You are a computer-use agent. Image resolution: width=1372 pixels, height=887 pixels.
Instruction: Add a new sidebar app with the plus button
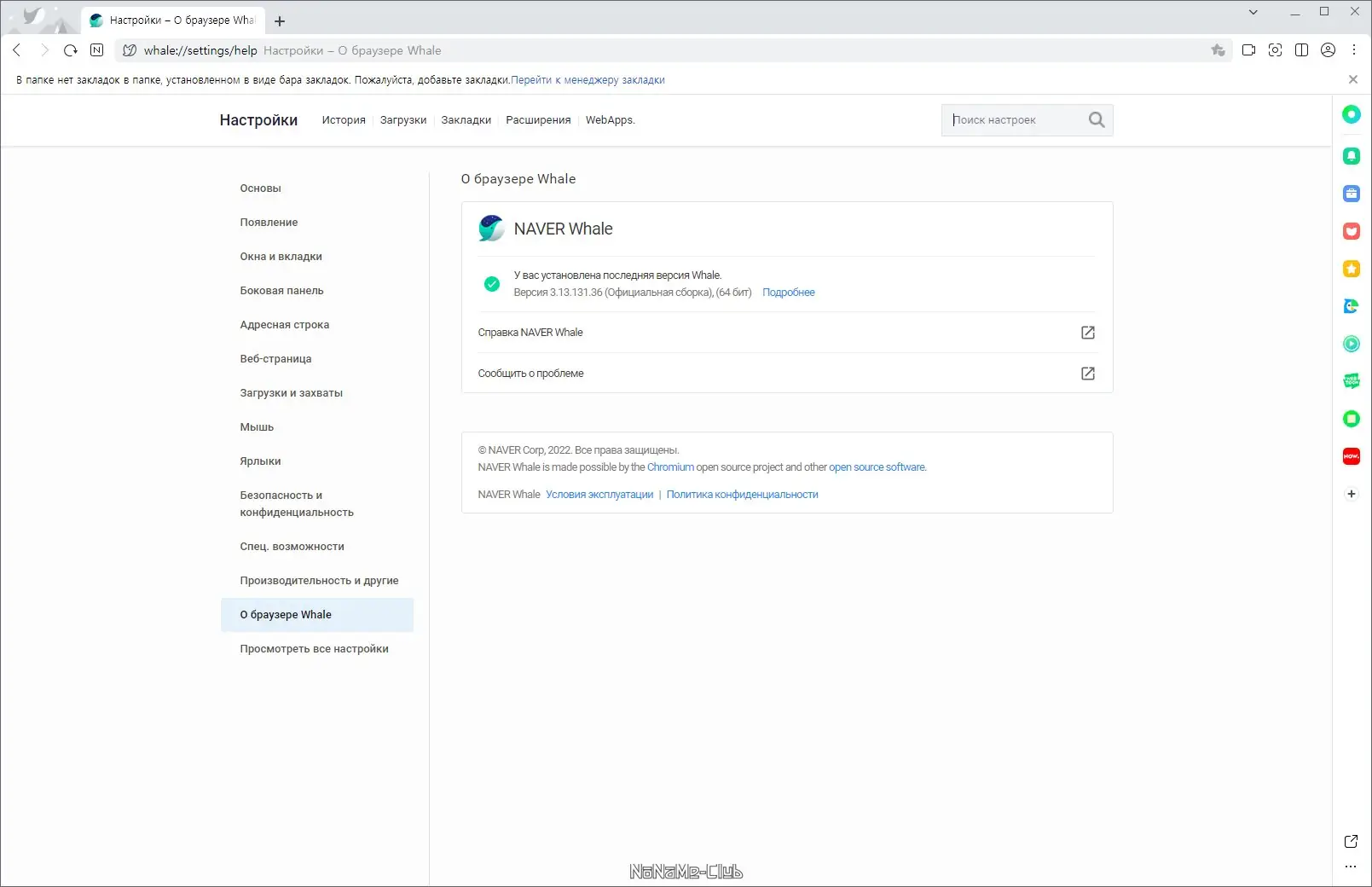click(x=1352, y=493)
